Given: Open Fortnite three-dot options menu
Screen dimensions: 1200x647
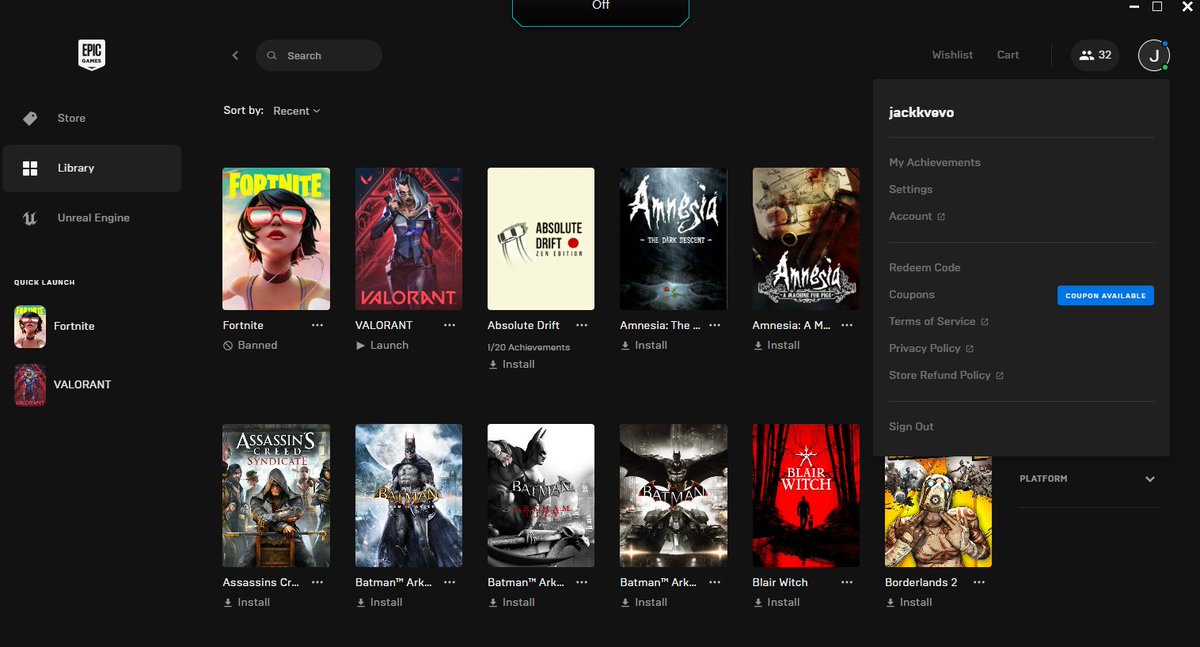Looking at the screenshot, I should pos(317,326).
